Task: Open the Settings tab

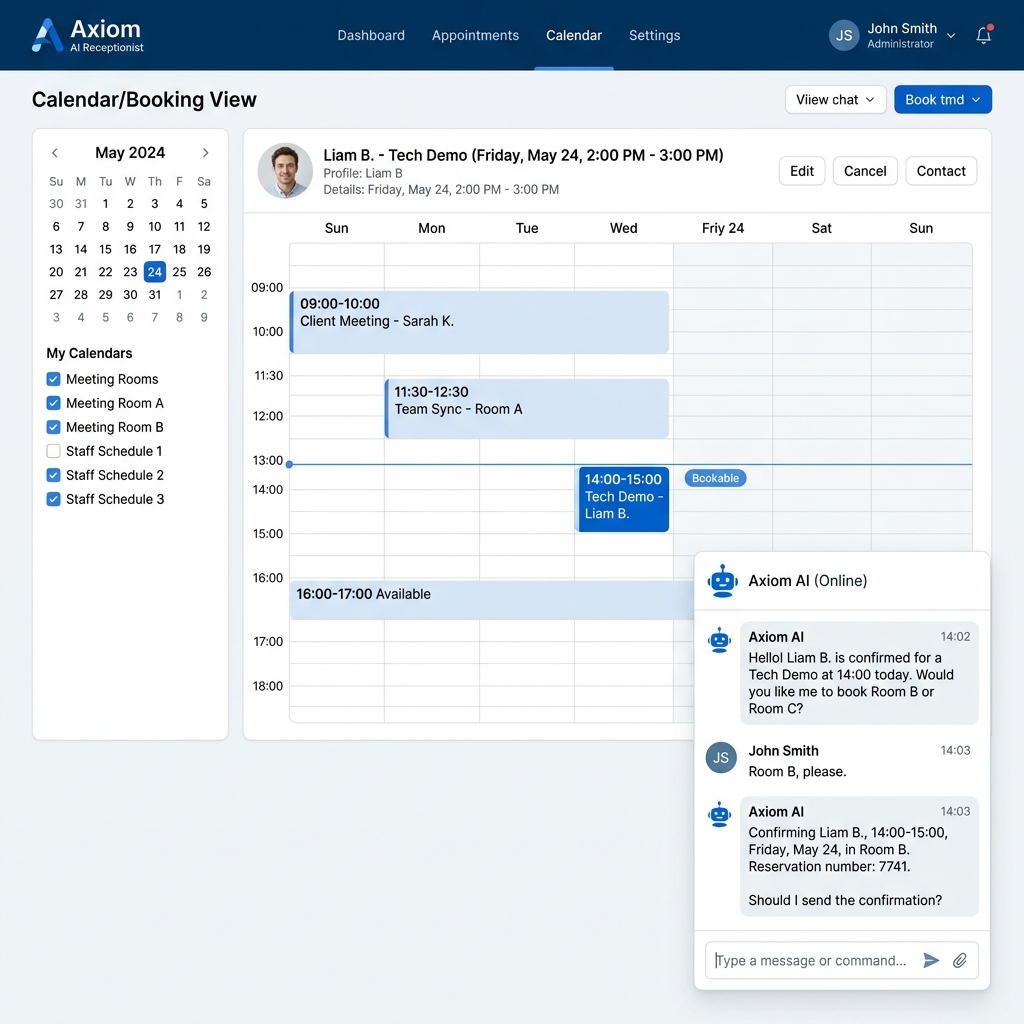Action: [x=654, y=35]
